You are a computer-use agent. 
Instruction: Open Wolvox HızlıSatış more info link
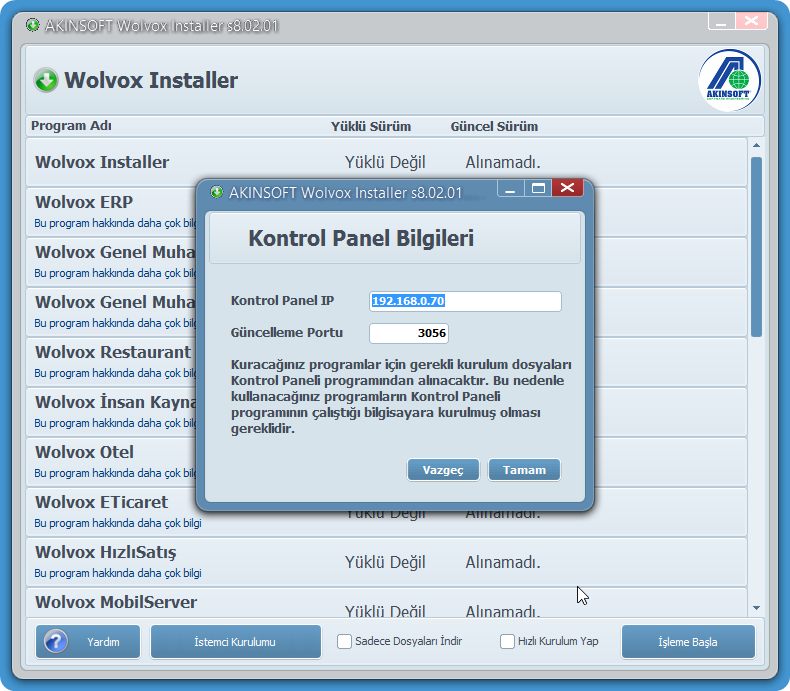tap(118, 573)
